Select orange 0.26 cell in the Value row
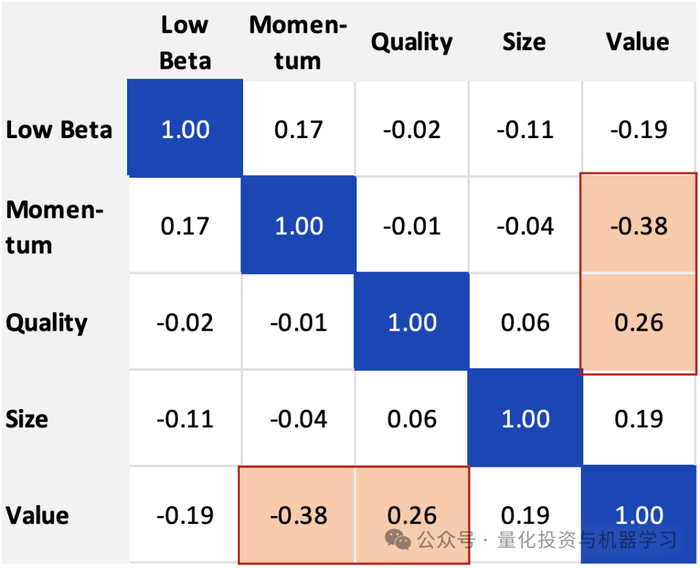This screenshot has height=568, width=700. pyautogui.click(x=412, y=514)
